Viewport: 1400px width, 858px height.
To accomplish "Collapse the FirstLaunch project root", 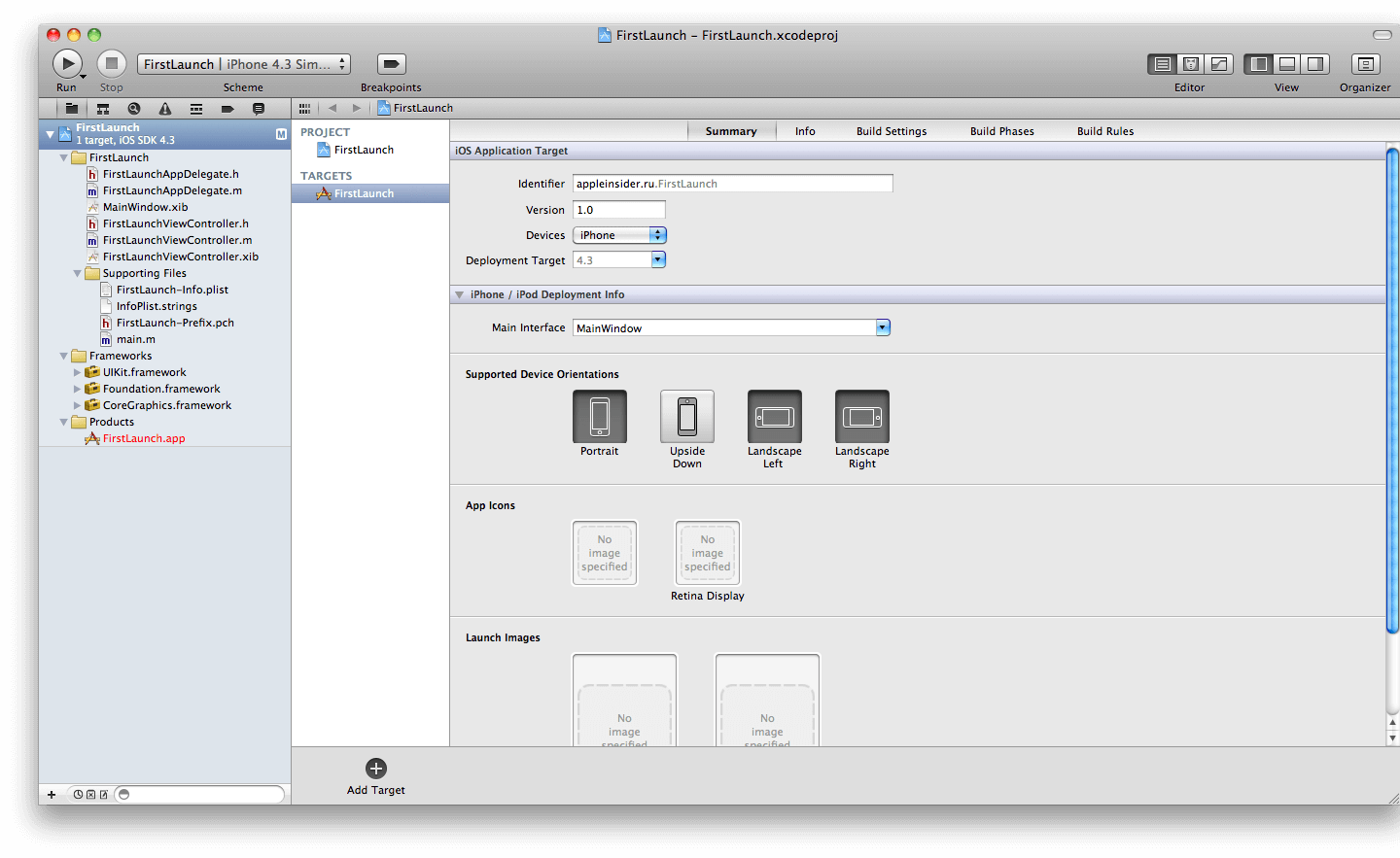I will coord(50,134).
